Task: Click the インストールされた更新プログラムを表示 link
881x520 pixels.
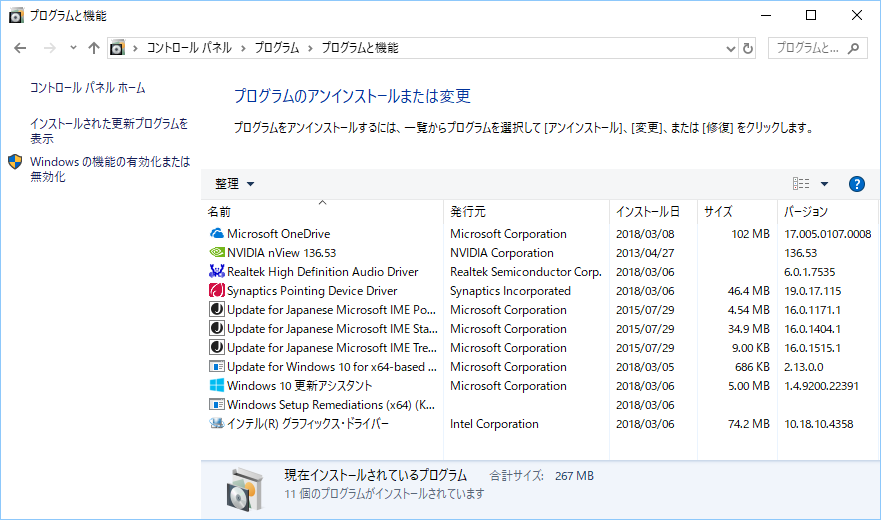Action: [109, 131]
